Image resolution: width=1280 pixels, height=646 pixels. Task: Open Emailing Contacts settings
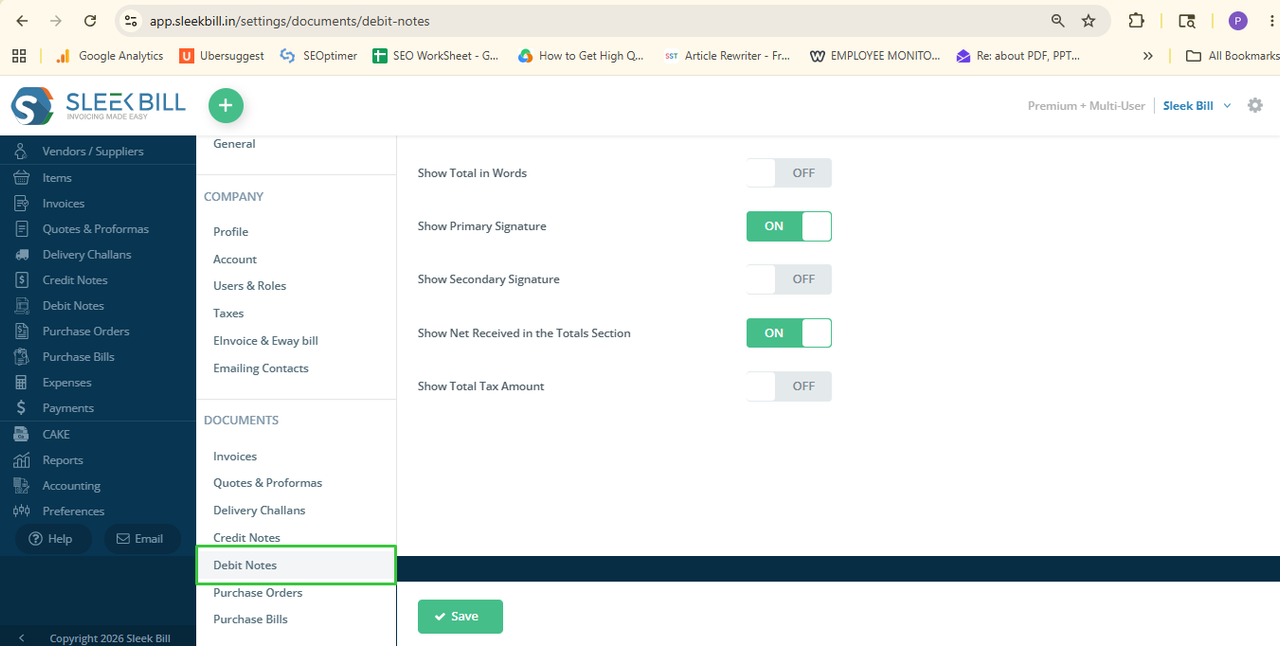click(261, 368)
